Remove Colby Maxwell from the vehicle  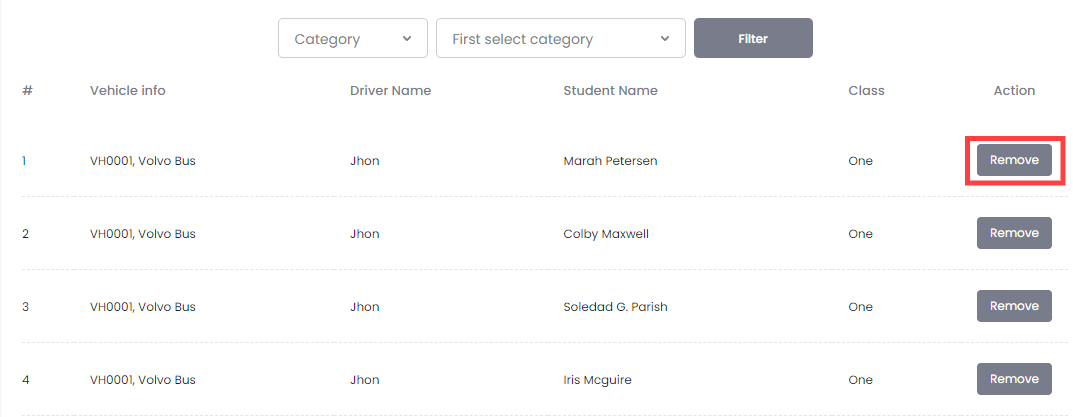(x=1014, y=233)
